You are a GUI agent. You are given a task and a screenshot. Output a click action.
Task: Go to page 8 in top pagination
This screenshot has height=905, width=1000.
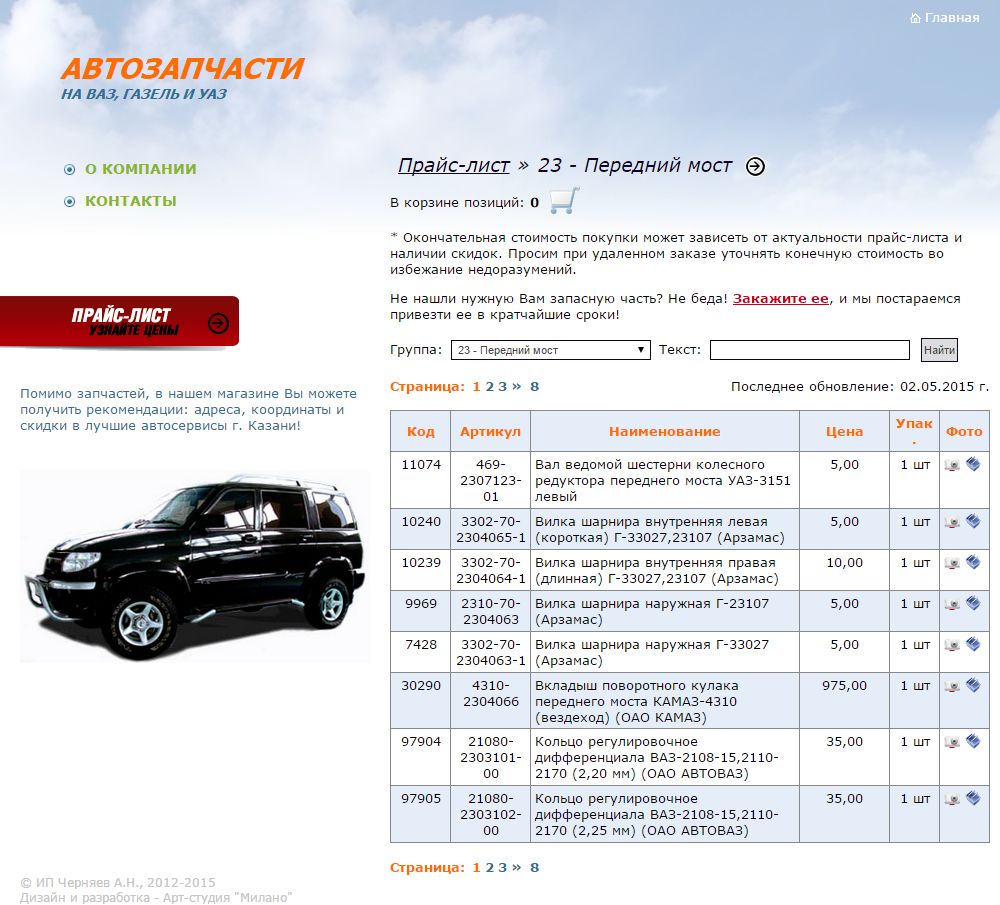click(535, 387)
